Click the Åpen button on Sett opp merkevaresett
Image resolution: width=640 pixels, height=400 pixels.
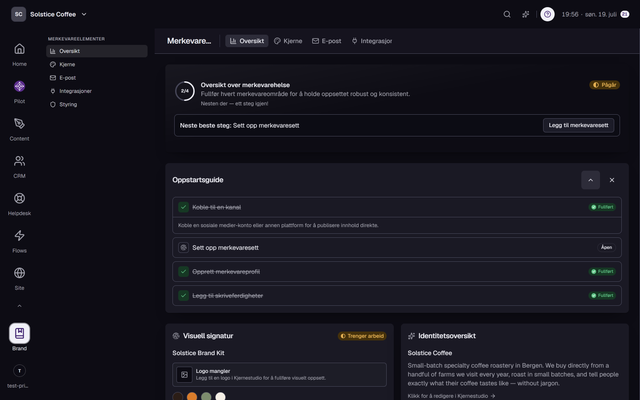pos(606,247)
